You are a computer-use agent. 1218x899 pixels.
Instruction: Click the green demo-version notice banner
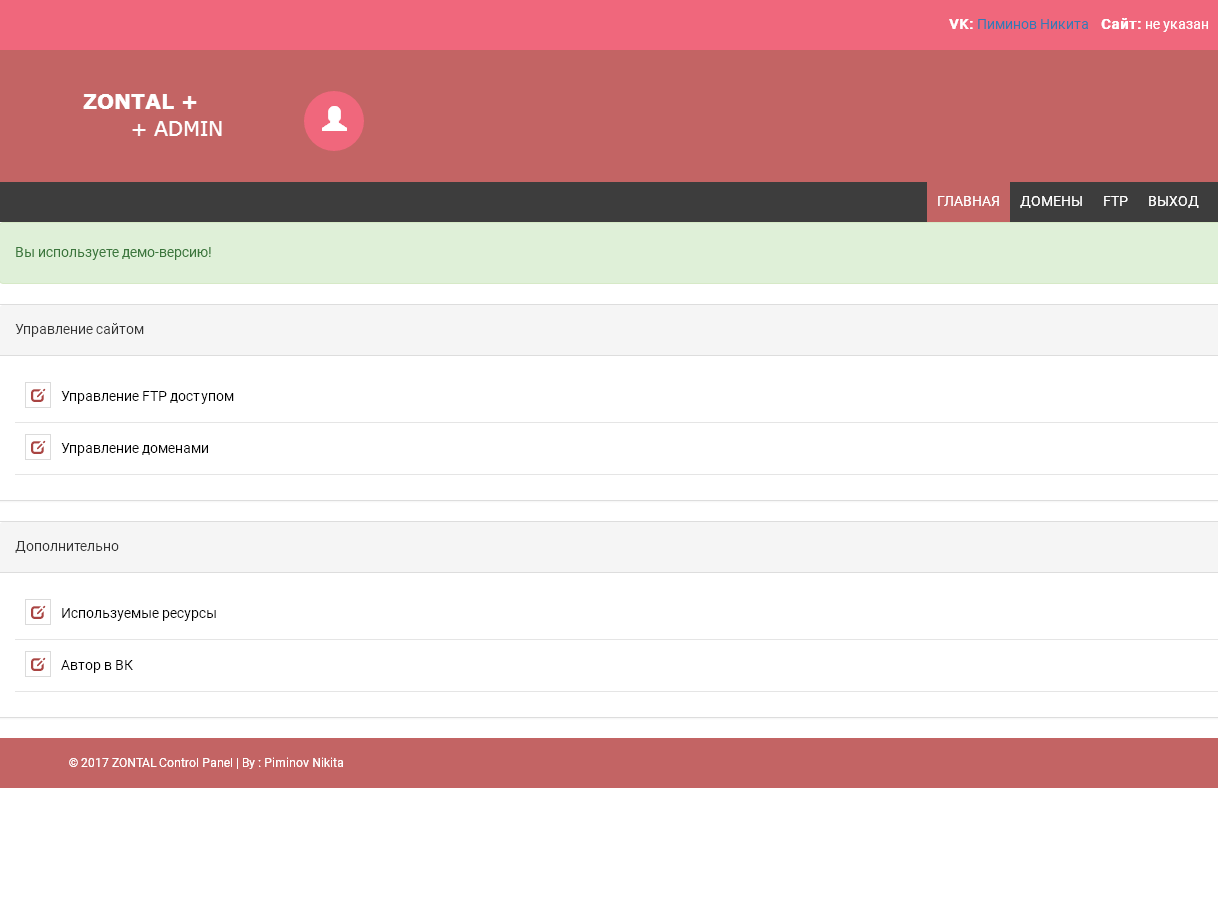tap(608, 252)
